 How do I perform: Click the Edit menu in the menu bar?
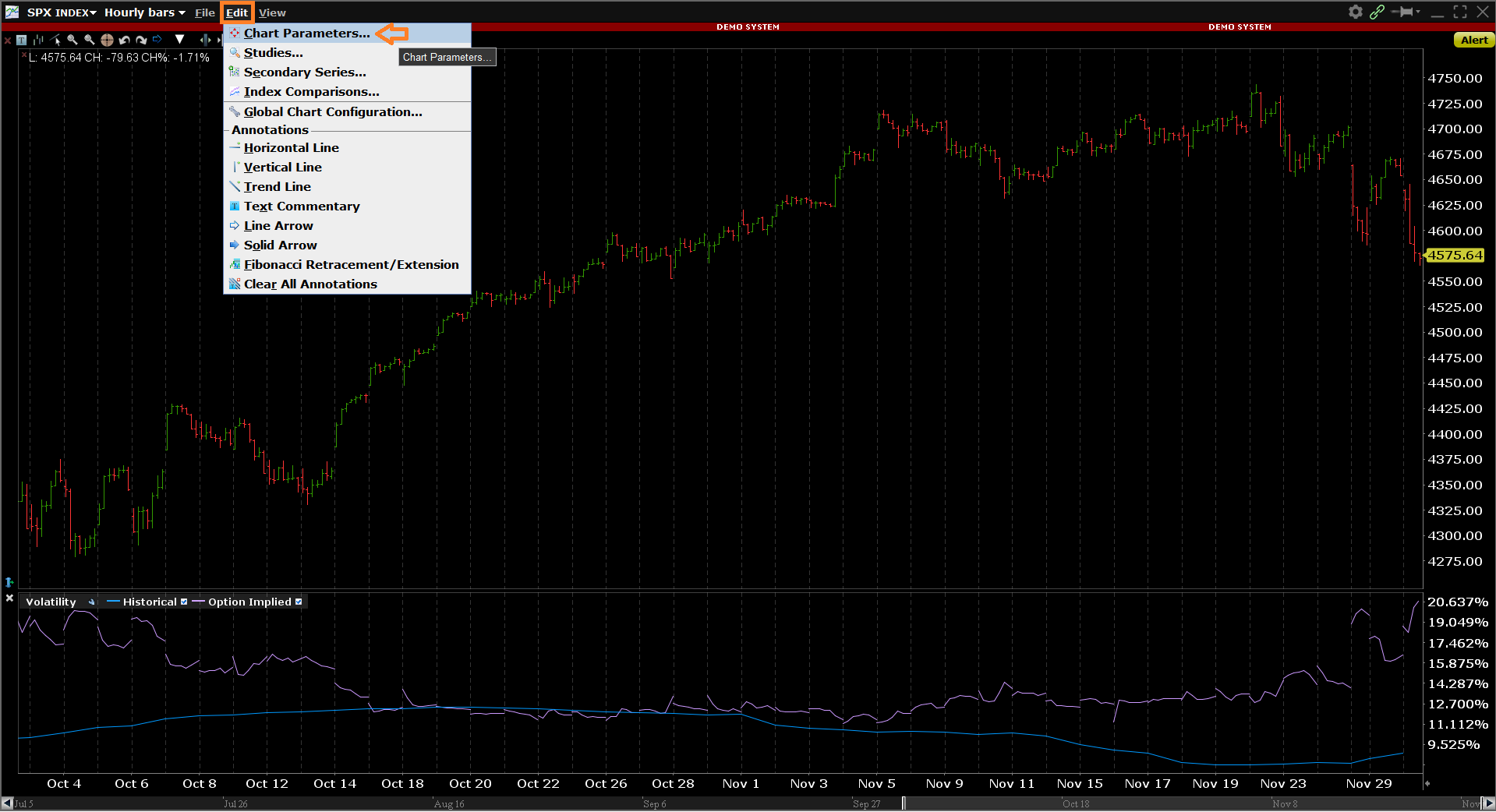(x=237, y=12)
